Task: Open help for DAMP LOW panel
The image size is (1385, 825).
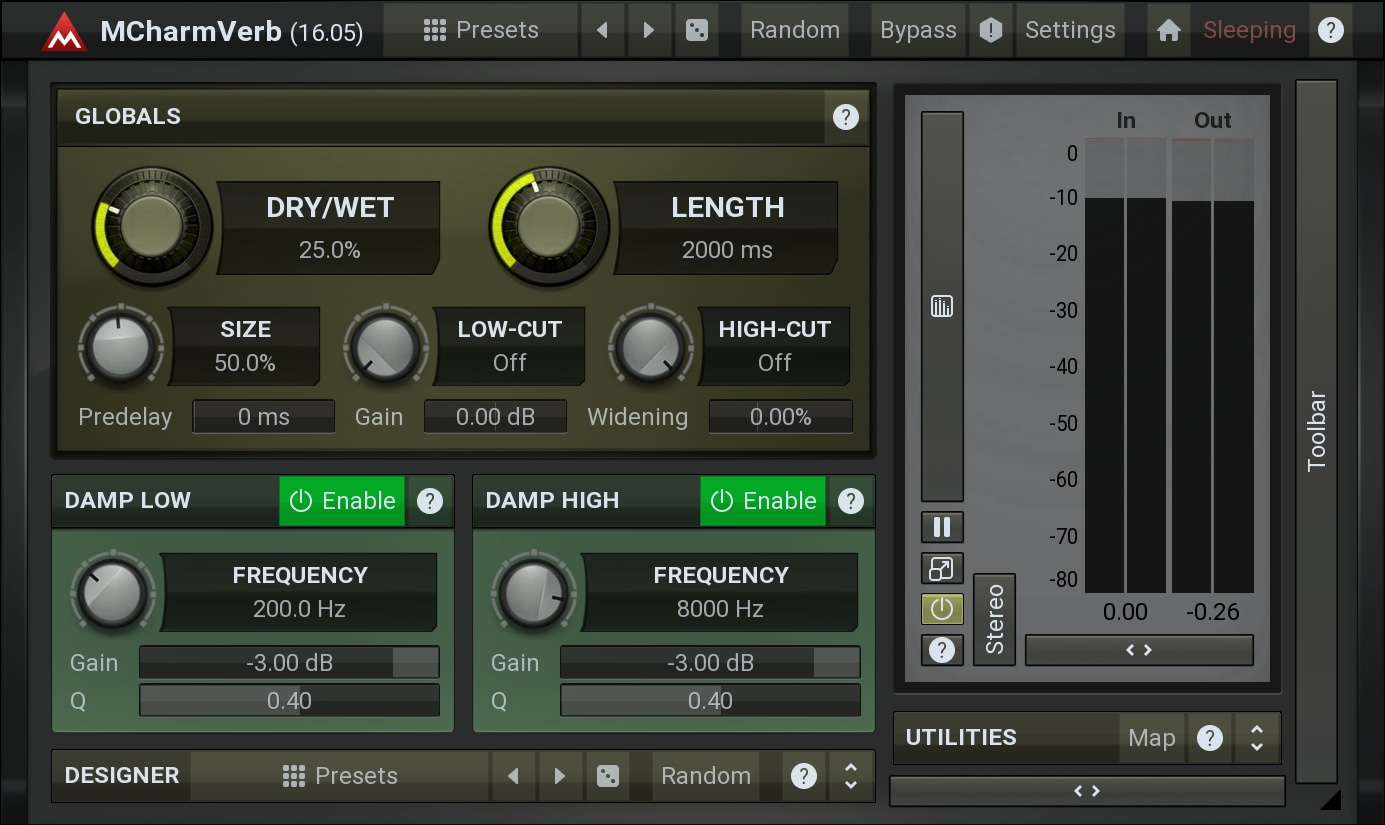Action: tap(430, 501)
